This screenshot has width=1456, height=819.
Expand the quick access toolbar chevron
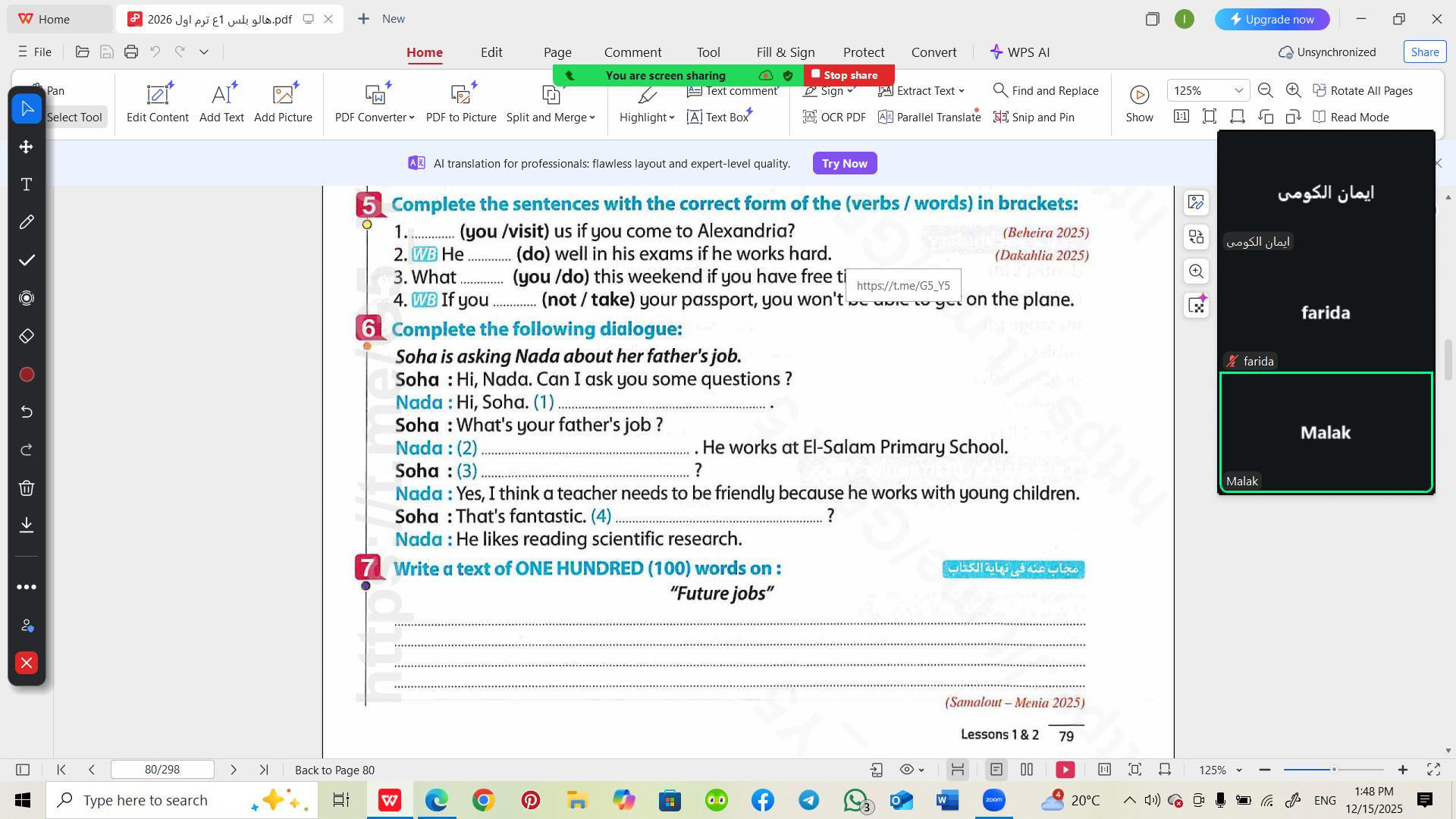point(204,52)
